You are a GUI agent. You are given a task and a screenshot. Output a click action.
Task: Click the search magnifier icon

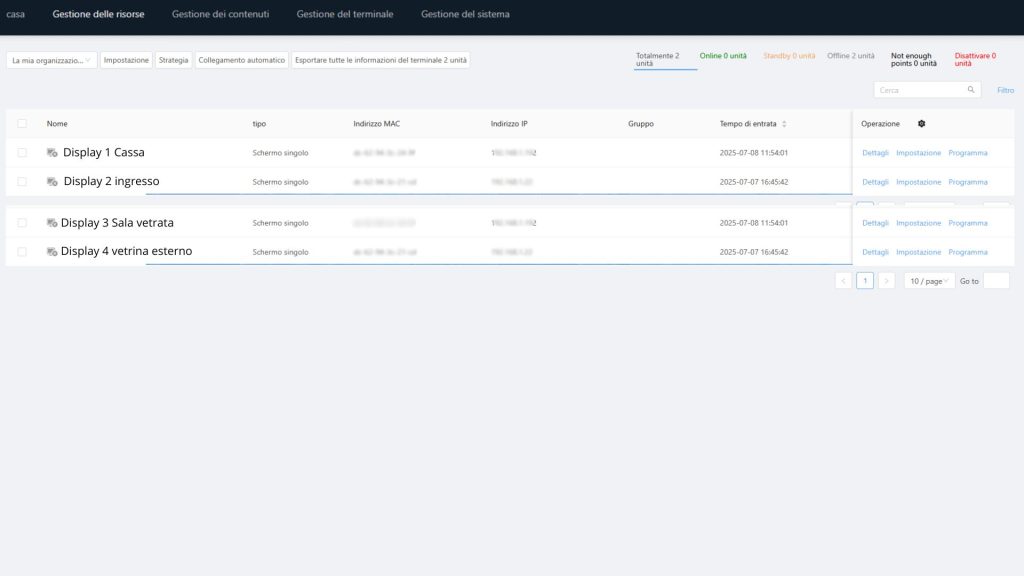[x=970, y=90]
